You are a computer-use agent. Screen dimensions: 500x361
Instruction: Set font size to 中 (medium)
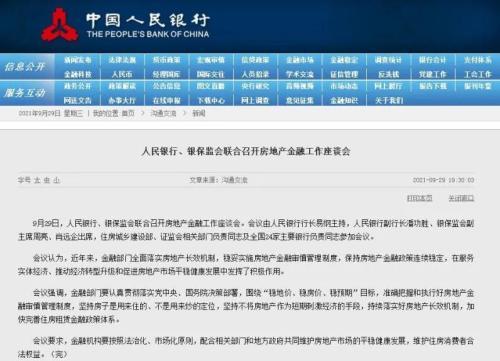[47, 180]
